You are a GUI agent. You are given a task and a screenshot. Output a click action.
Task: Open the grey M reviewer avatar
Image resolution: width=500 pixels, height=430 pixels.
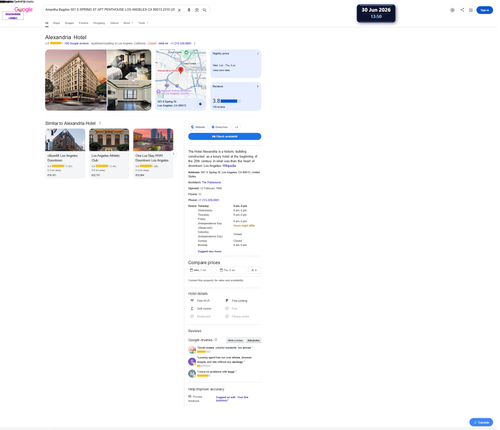(192, 374)
